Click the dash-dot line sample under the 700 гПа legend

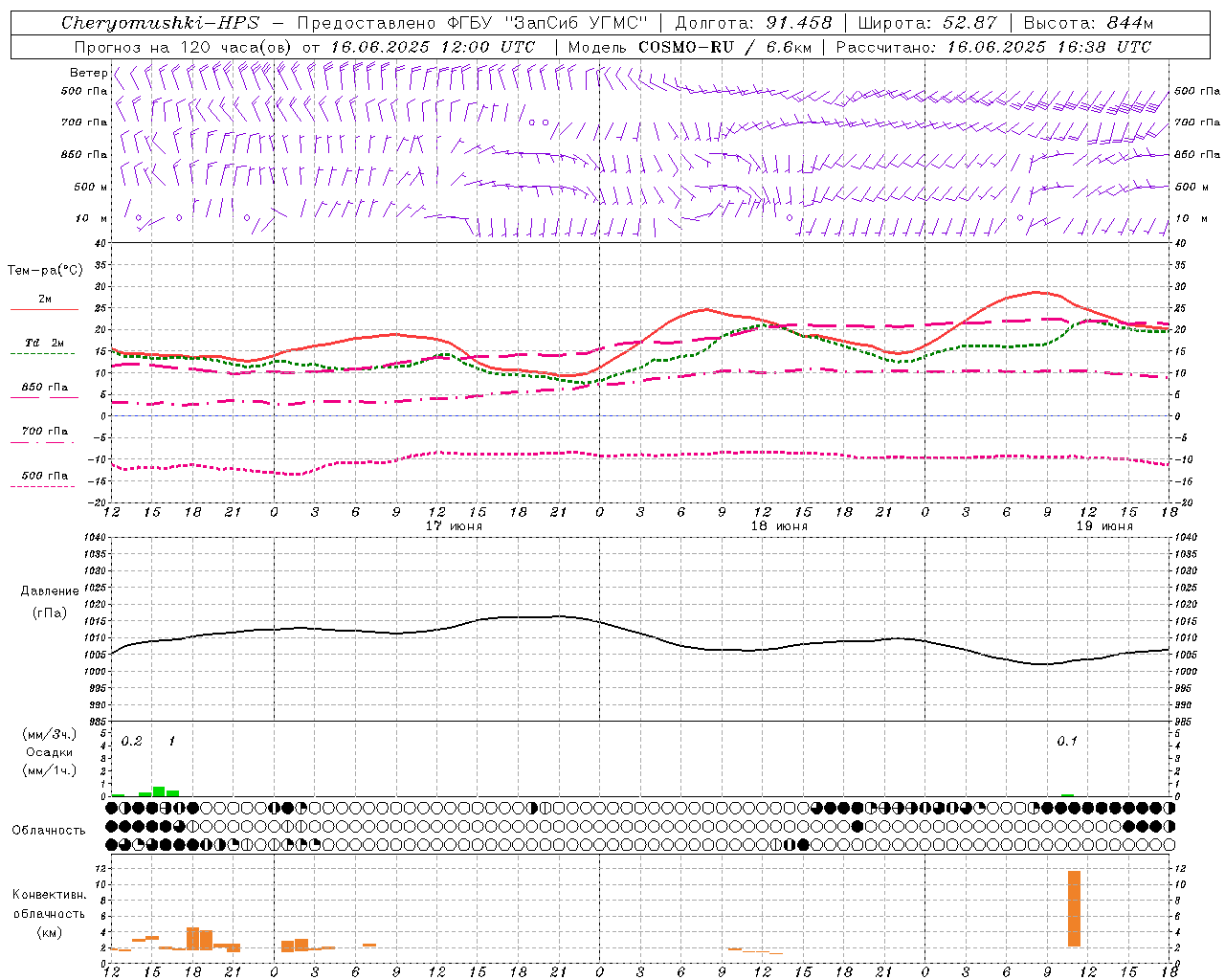pyautogui.click(x=42, y=442)
